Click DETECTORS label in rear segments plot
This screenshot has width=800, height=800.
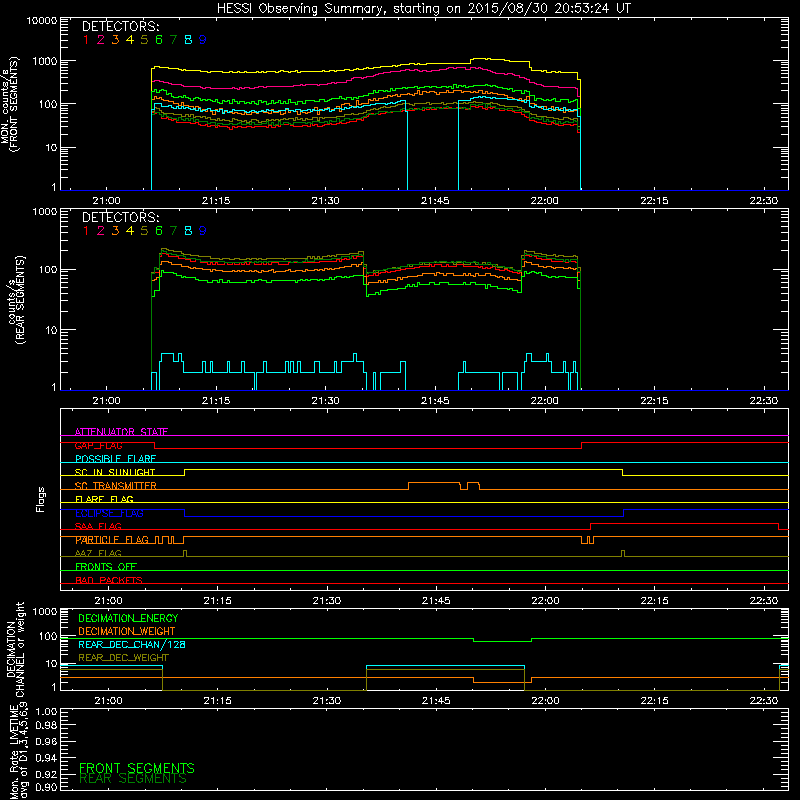point(121,217)
